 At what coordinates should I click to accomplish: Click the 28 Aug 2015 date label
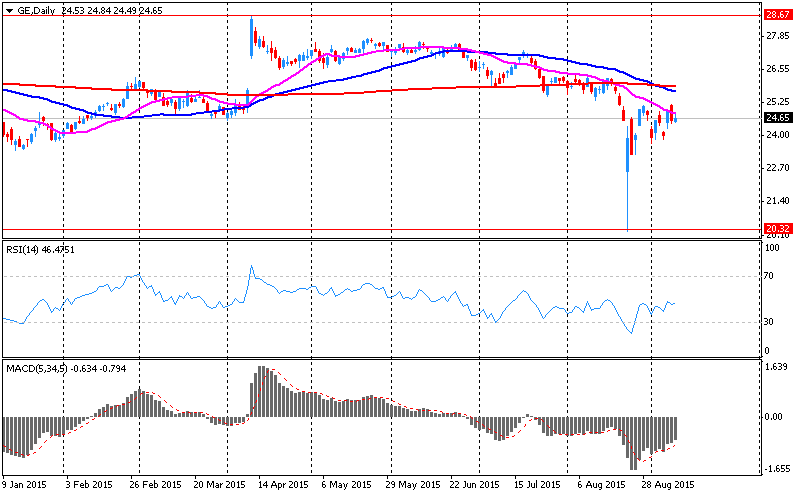[x=668, y=484]
